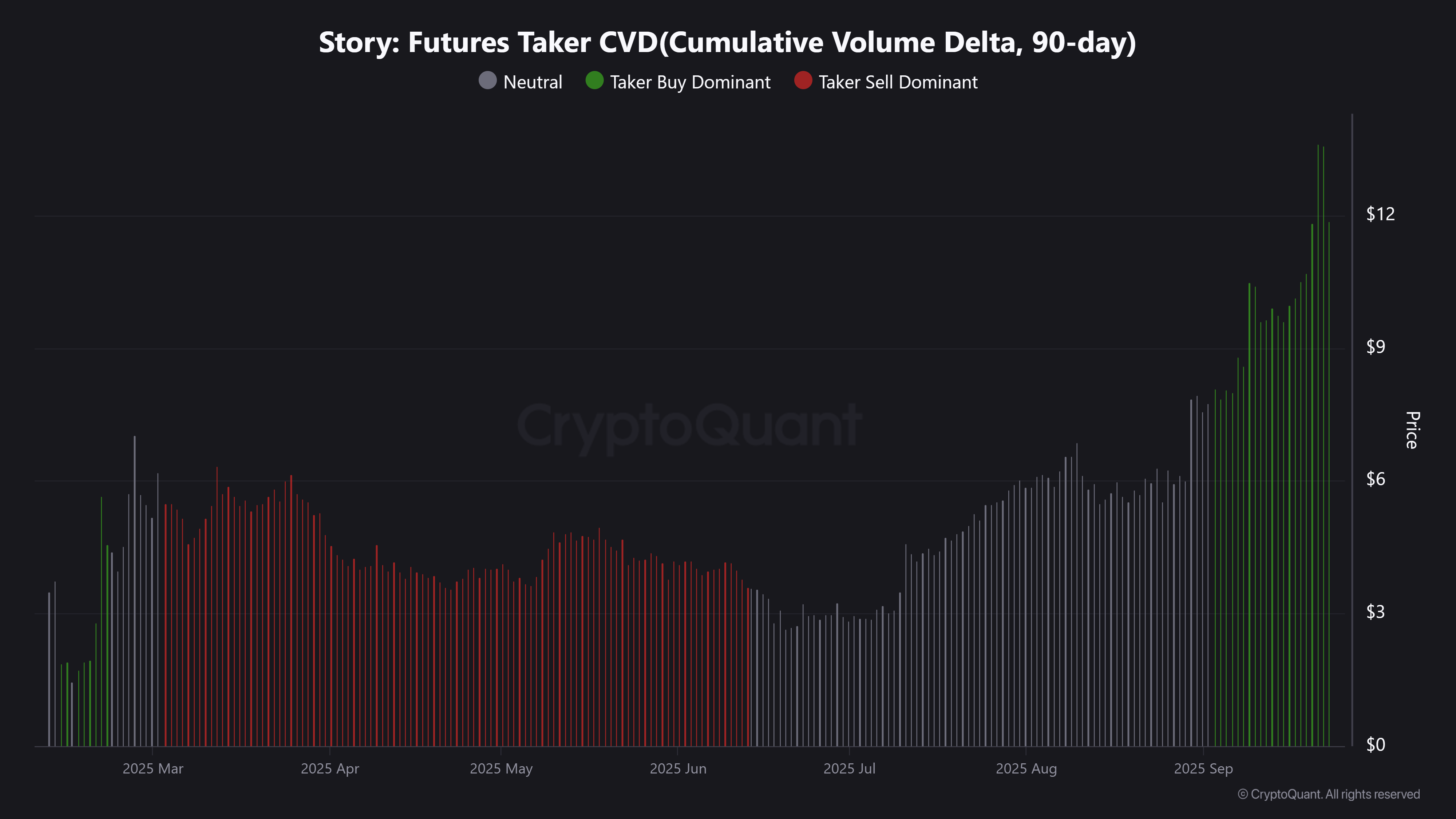Click the red Taker Sell Dominant dot

(803, 81)
